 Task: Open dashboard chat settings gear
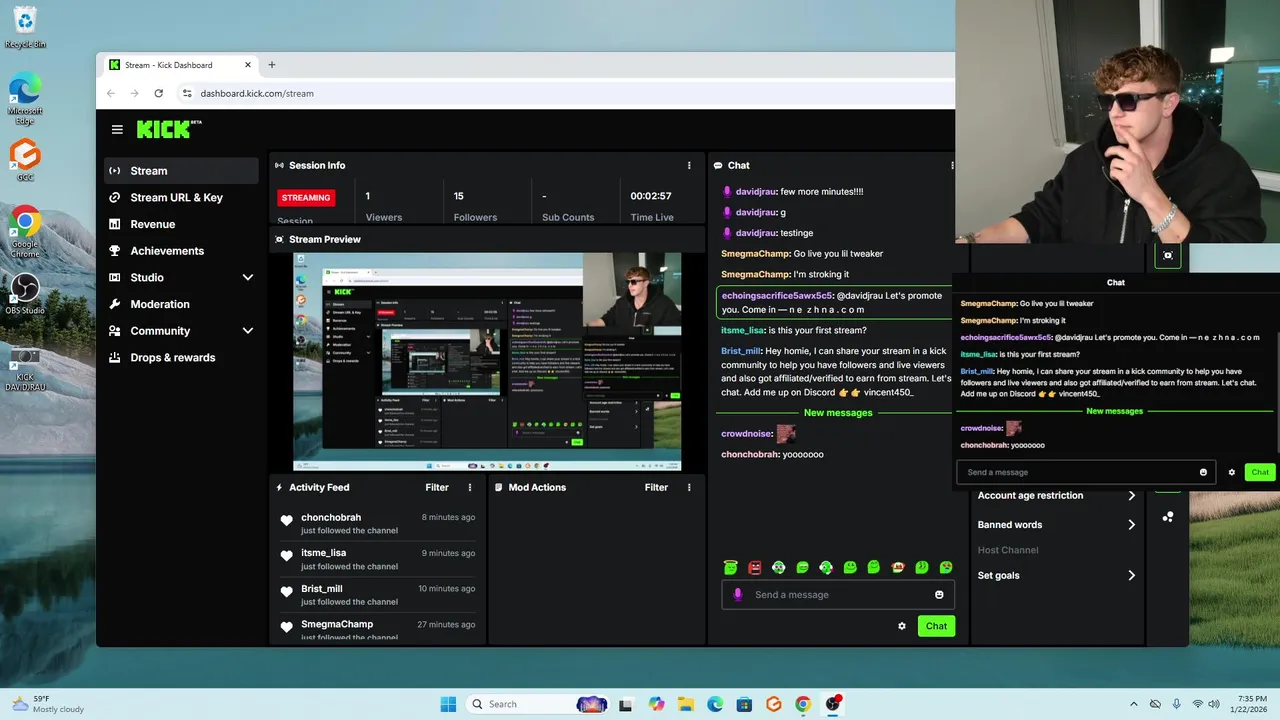pos(902,626)
